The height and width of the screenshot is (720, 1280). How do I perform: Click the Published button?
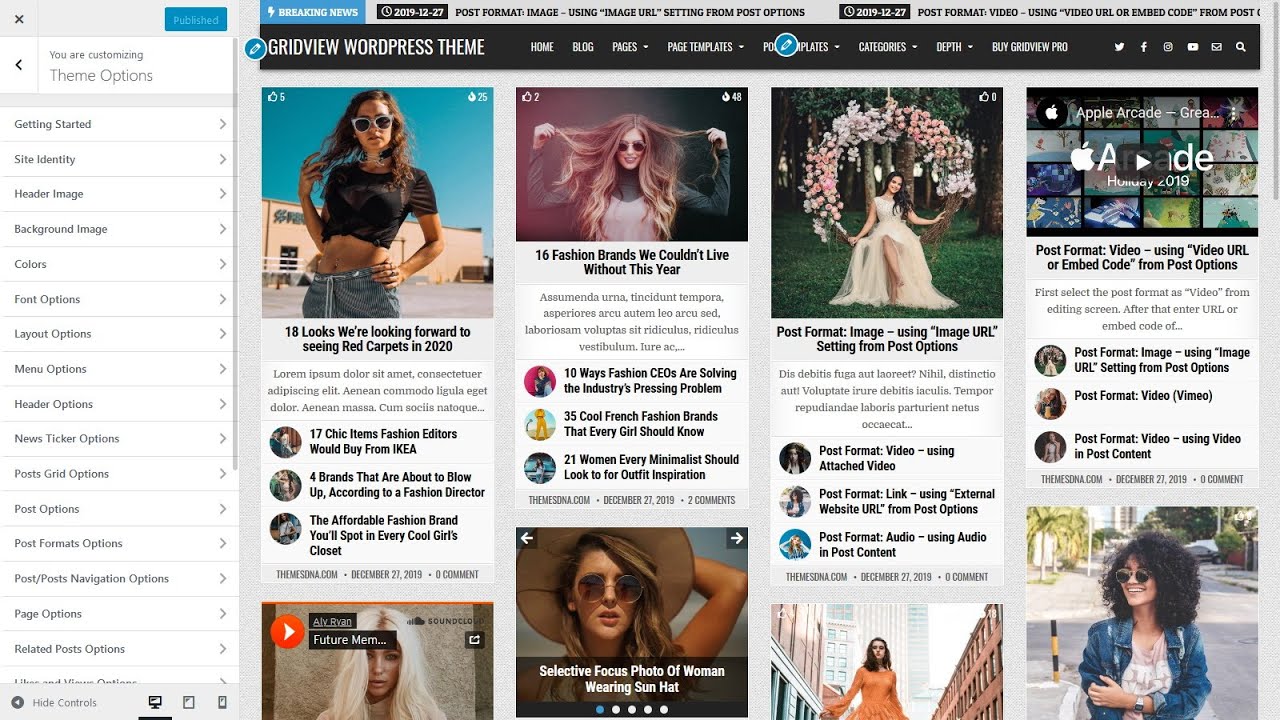pos(196,19)
